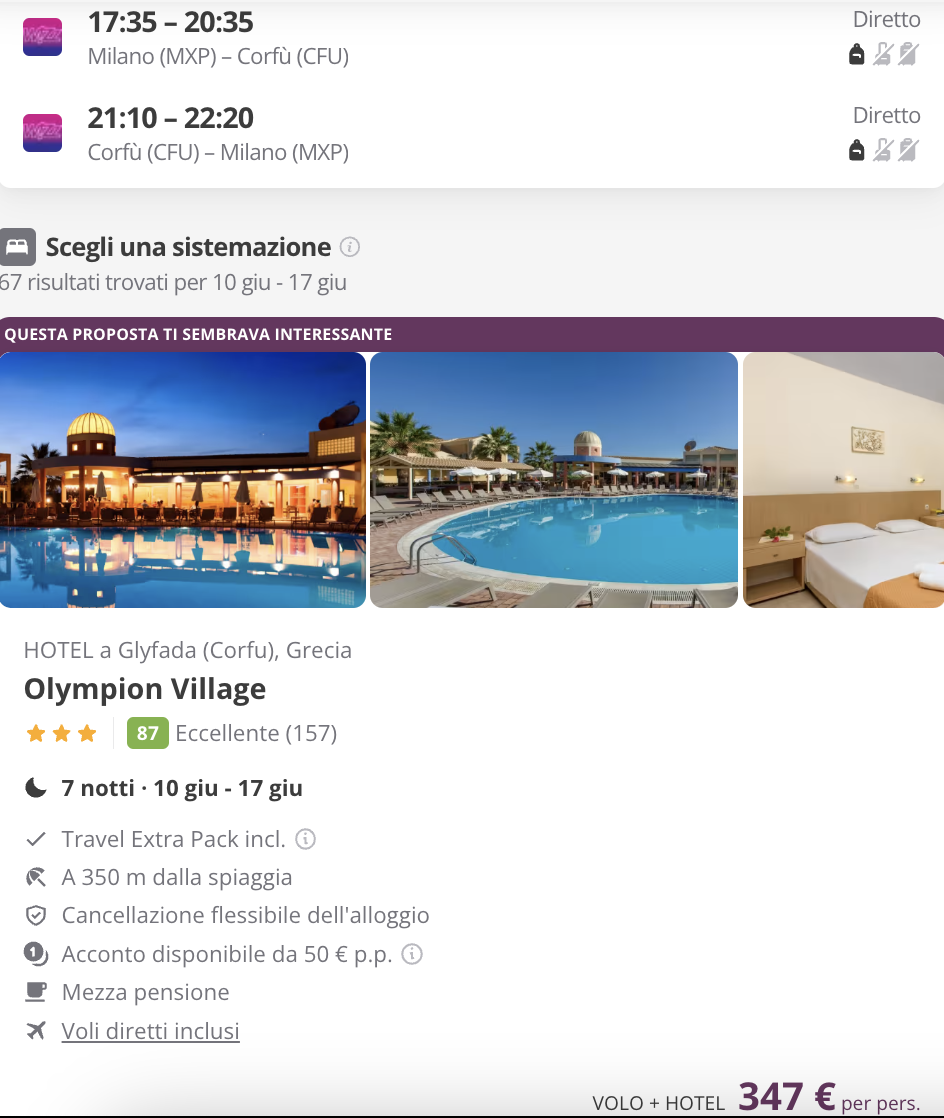The height and width of the screenshot is (1118, 944).
Task: Open the Voli diretti inclusi link
Action: (150, 1031)
